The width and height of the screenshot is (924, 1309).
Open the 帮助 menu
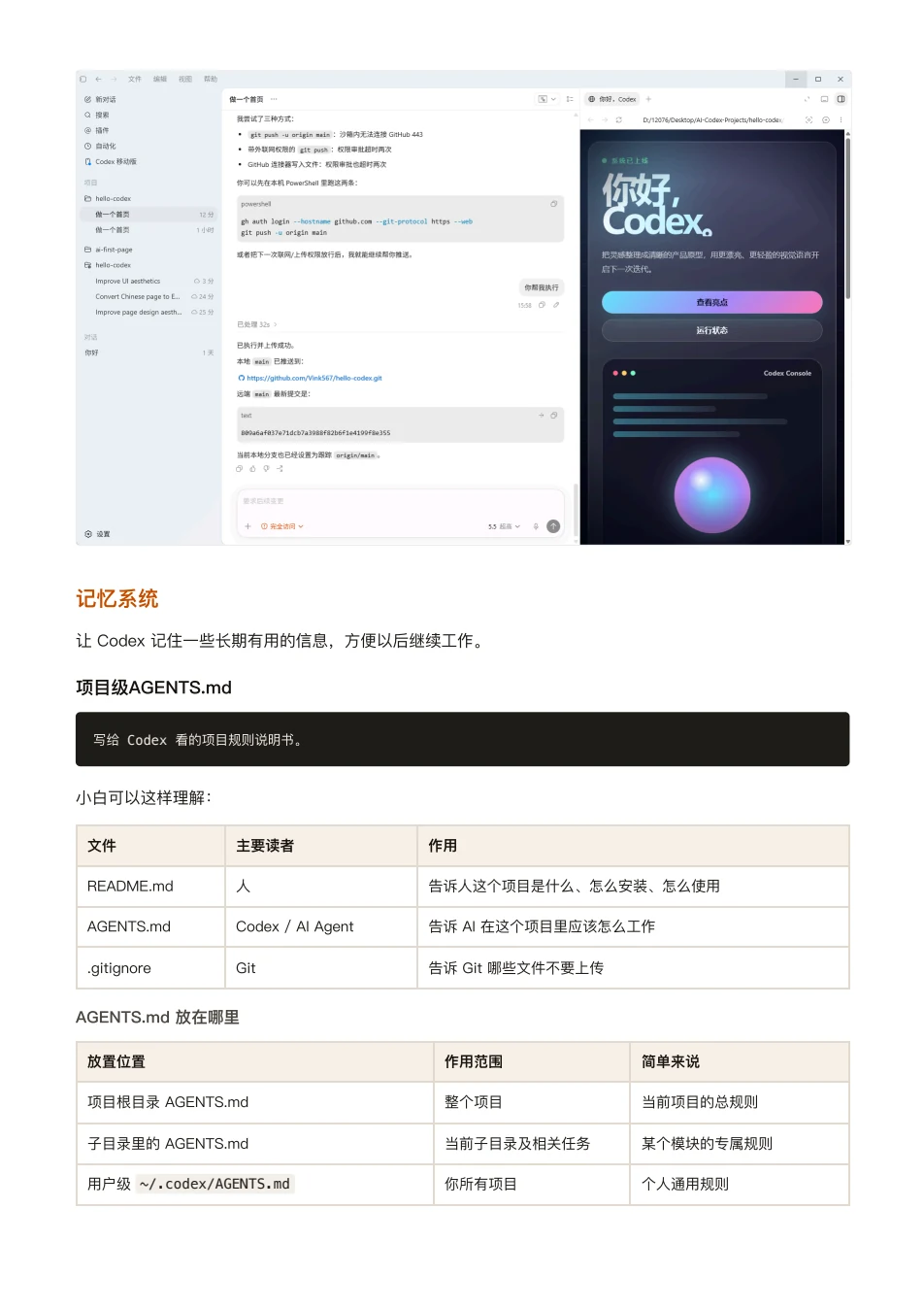(211, 79)
